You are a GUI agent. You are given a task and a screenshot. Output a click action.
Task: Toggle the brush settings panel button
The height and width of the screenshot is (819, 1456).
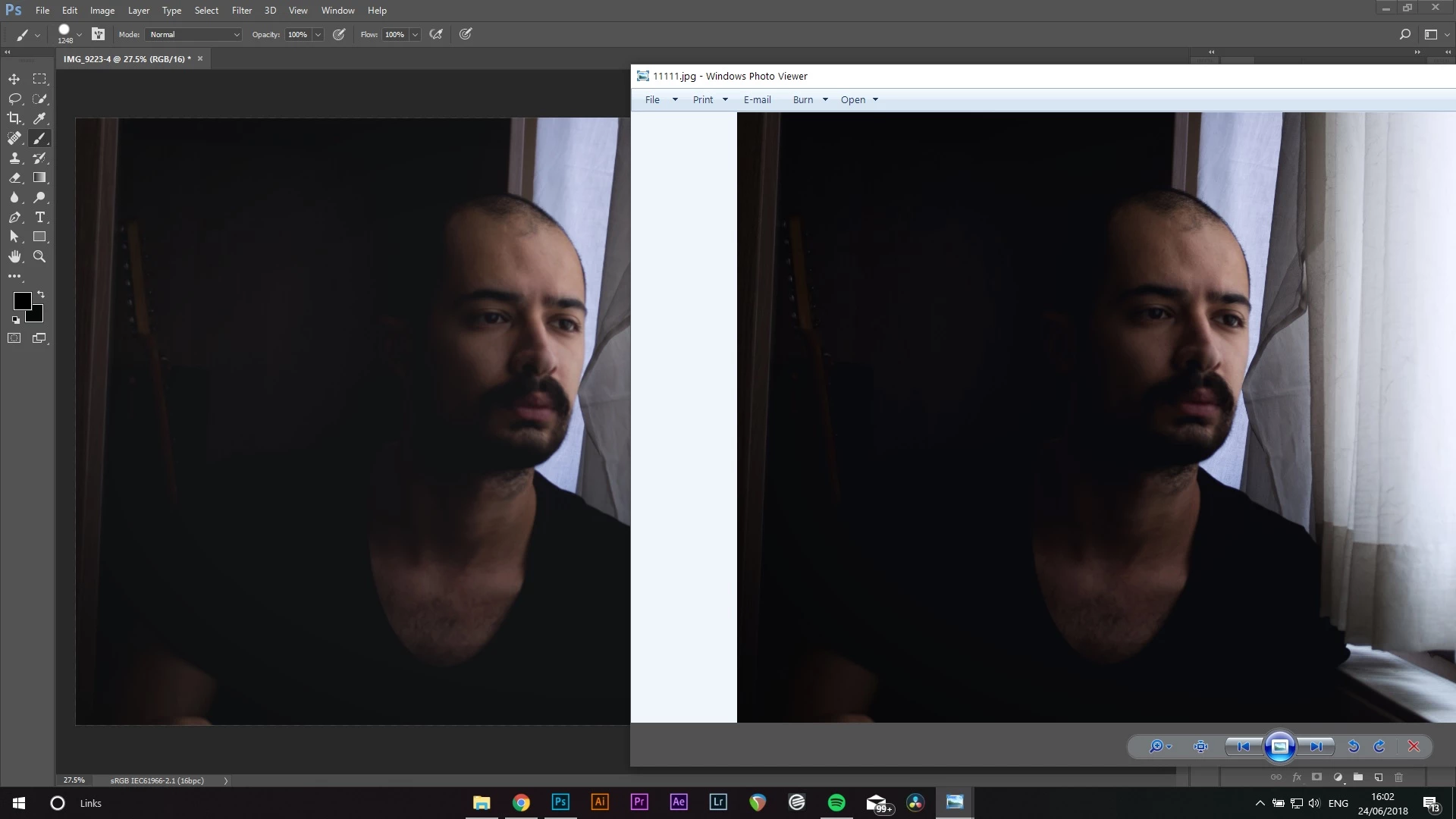click(98, 34)
